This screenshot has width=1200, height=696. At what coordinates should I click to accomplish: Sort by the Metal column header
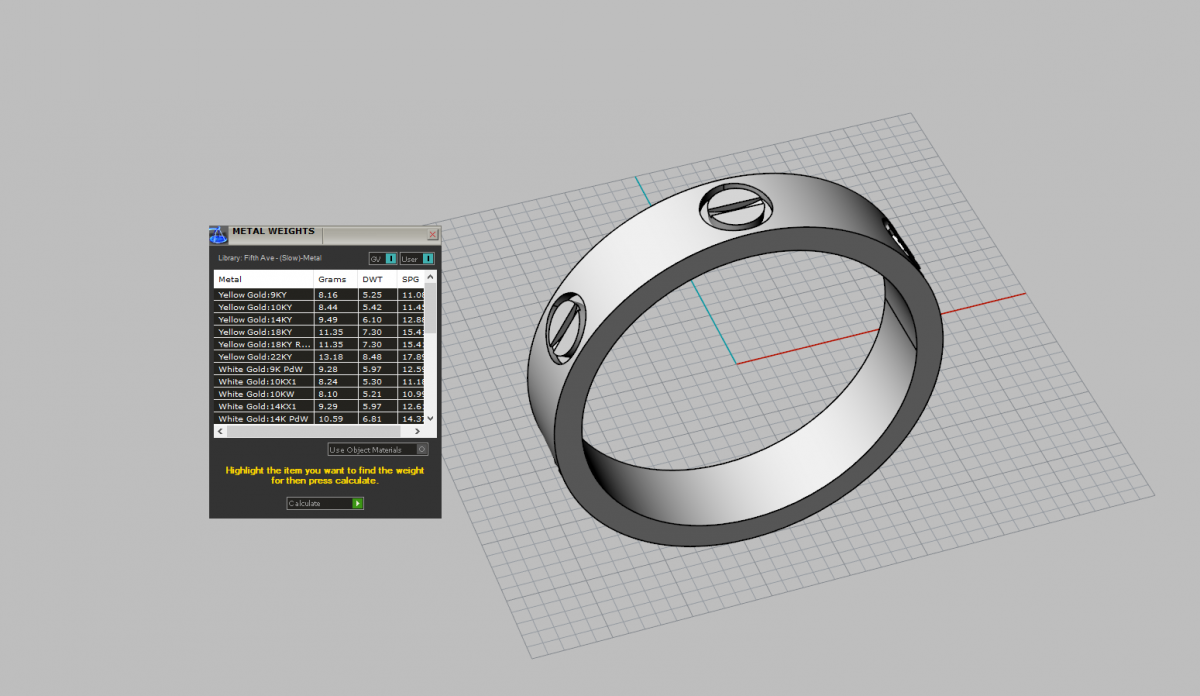(x=264, y=279)
